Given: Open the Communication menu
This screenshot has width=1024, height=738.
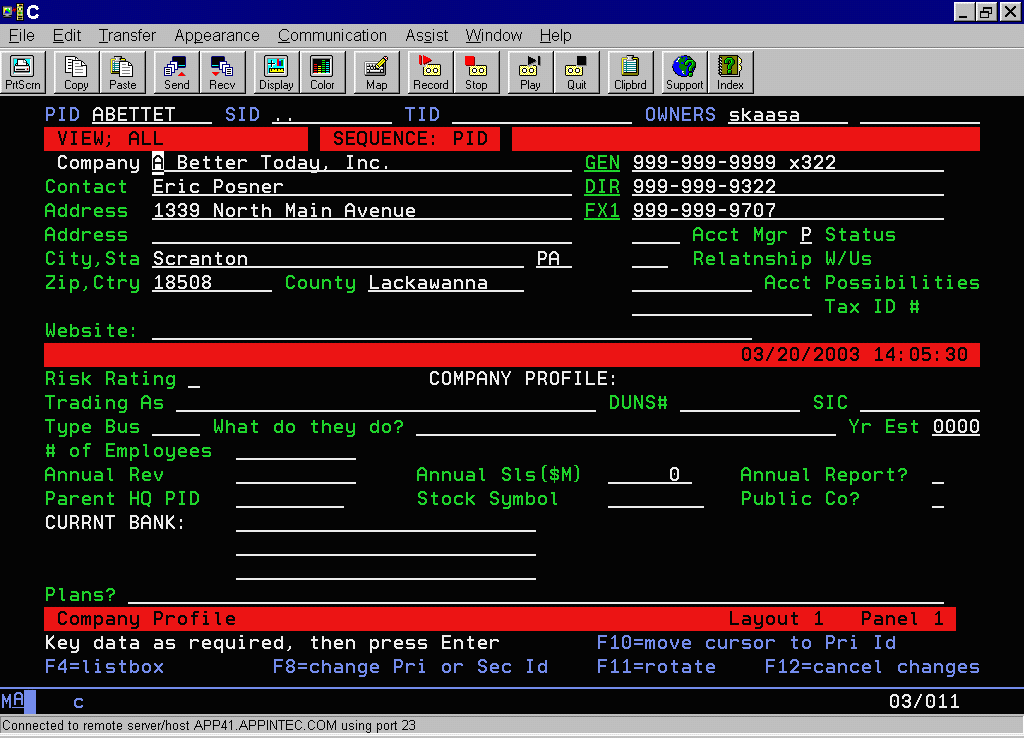Looking at the screenshot, I should click(x=332, y=35).
